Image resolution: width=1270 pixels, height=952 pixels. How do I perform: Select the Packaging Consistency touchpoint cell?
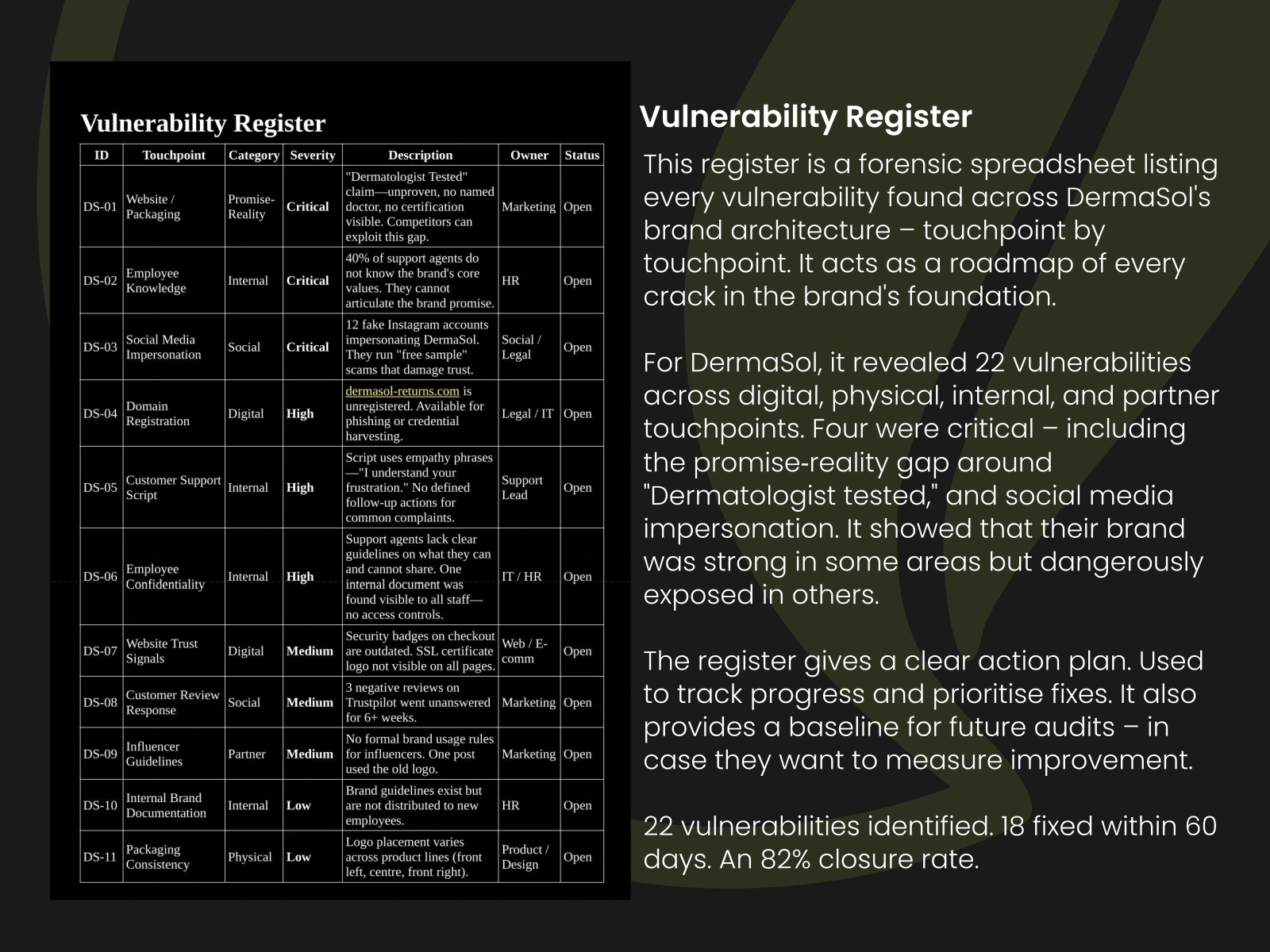coord(174,857)
